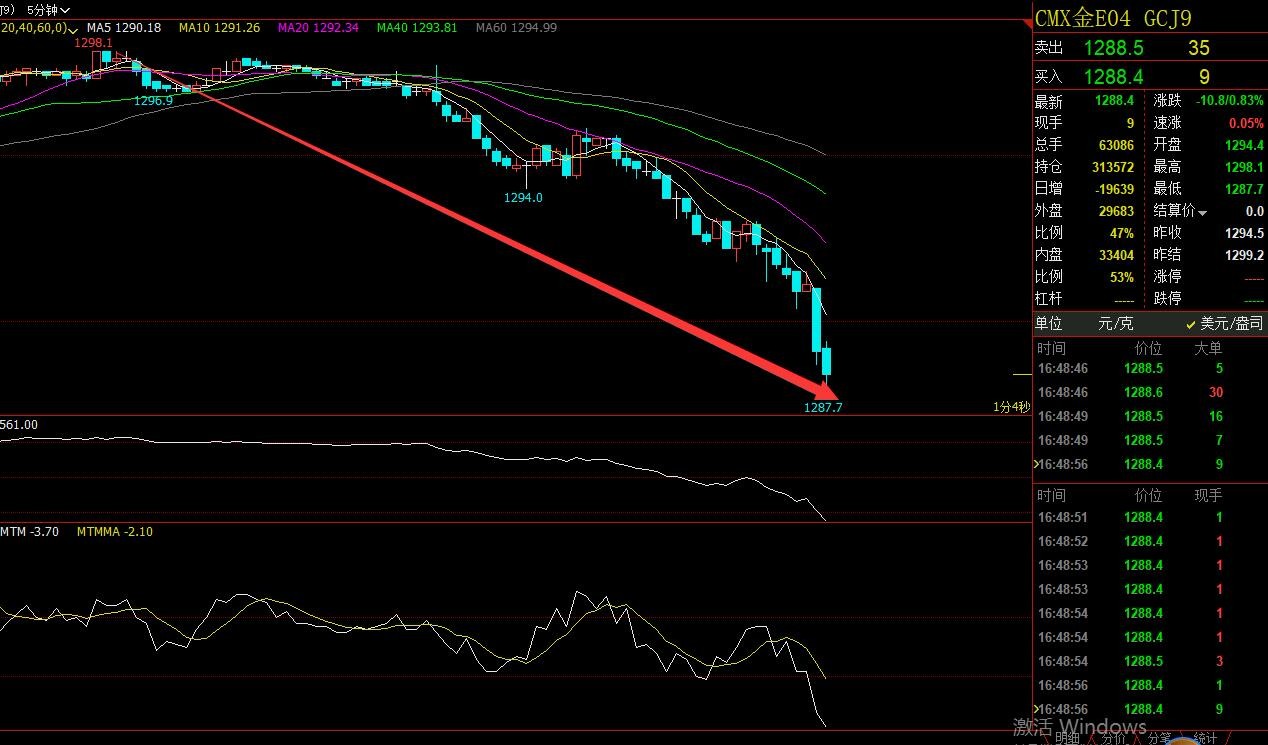Click the 卖出 price 1288.5
Screen dimensions: 1268x745
[1113, 48]
